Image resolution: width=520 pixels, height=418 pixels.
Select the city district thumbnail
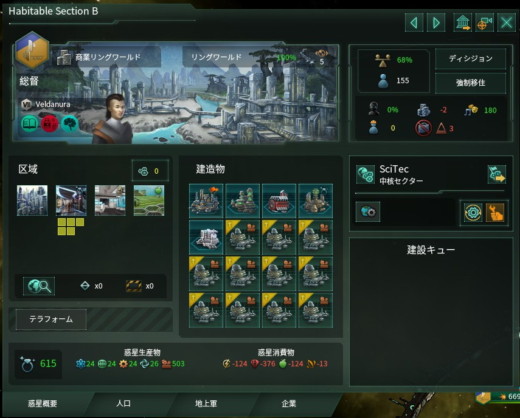coord(32,200)
